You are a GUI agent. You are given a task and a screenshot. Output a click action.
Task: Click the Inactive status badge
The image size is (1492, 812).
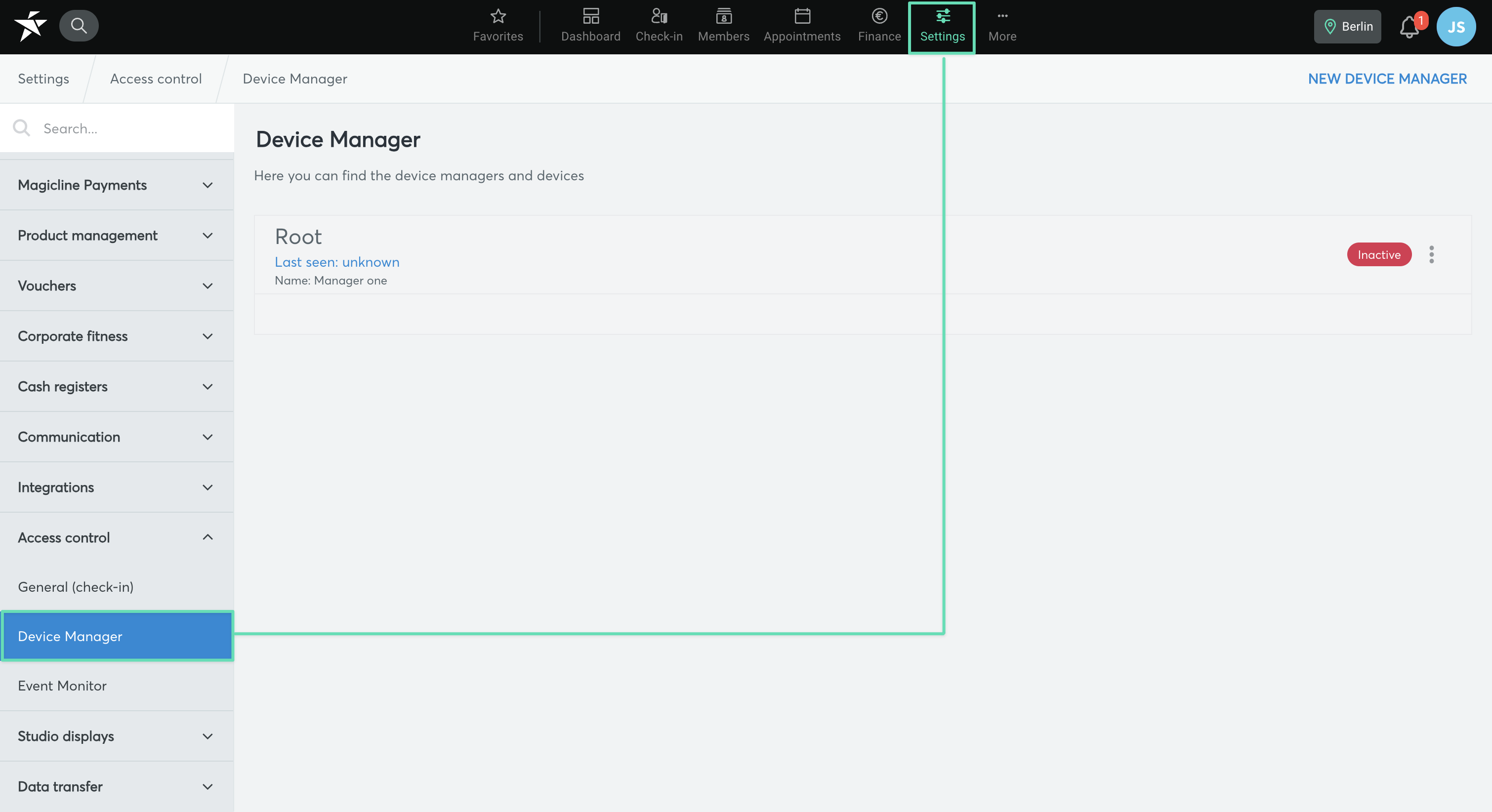point(1378,254)
